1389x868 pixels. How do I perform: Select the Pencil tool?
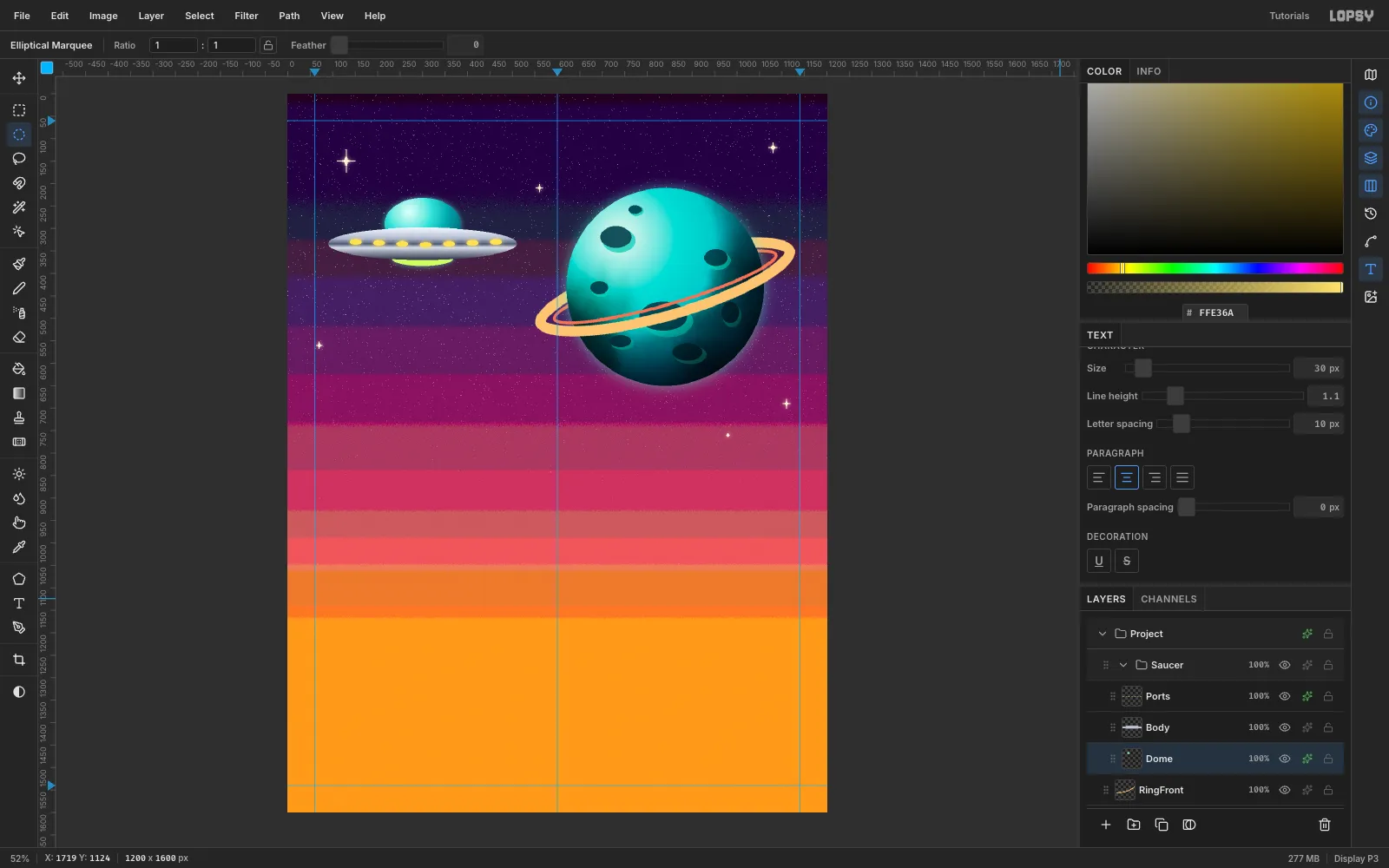pos(19,288)
